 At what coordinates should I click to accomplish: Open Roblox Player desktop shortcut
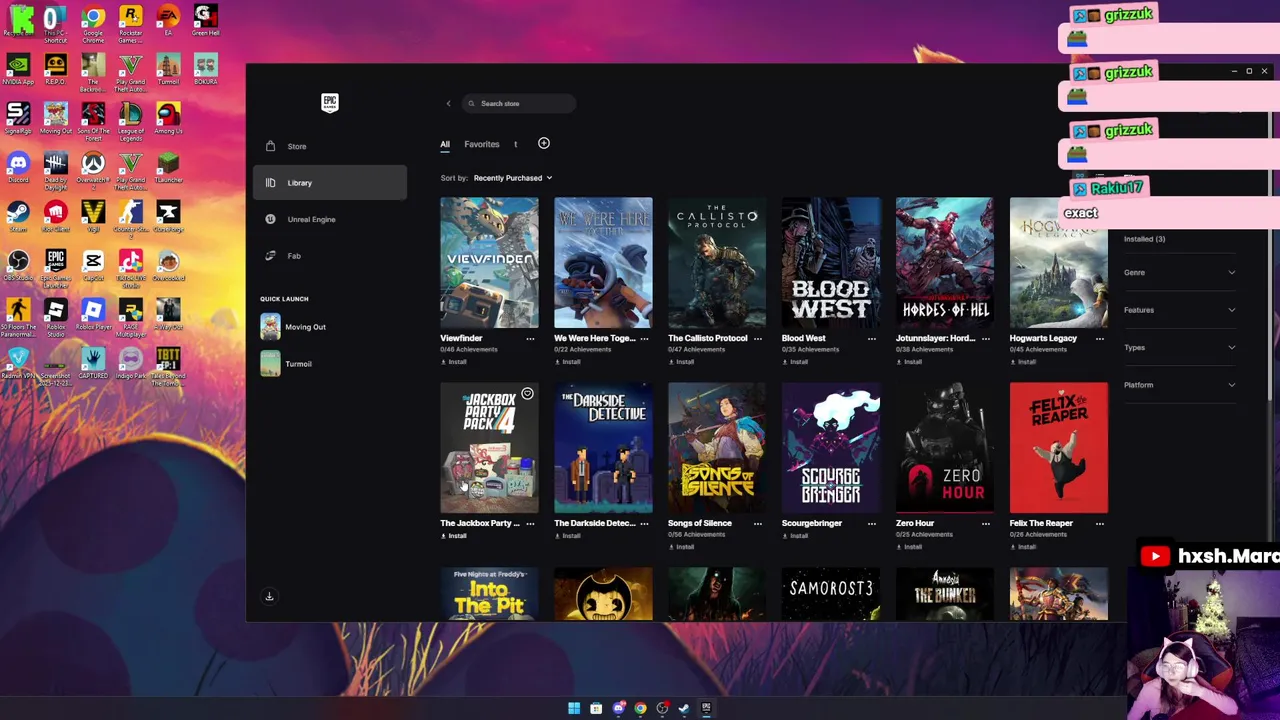[x=93, y=316]
